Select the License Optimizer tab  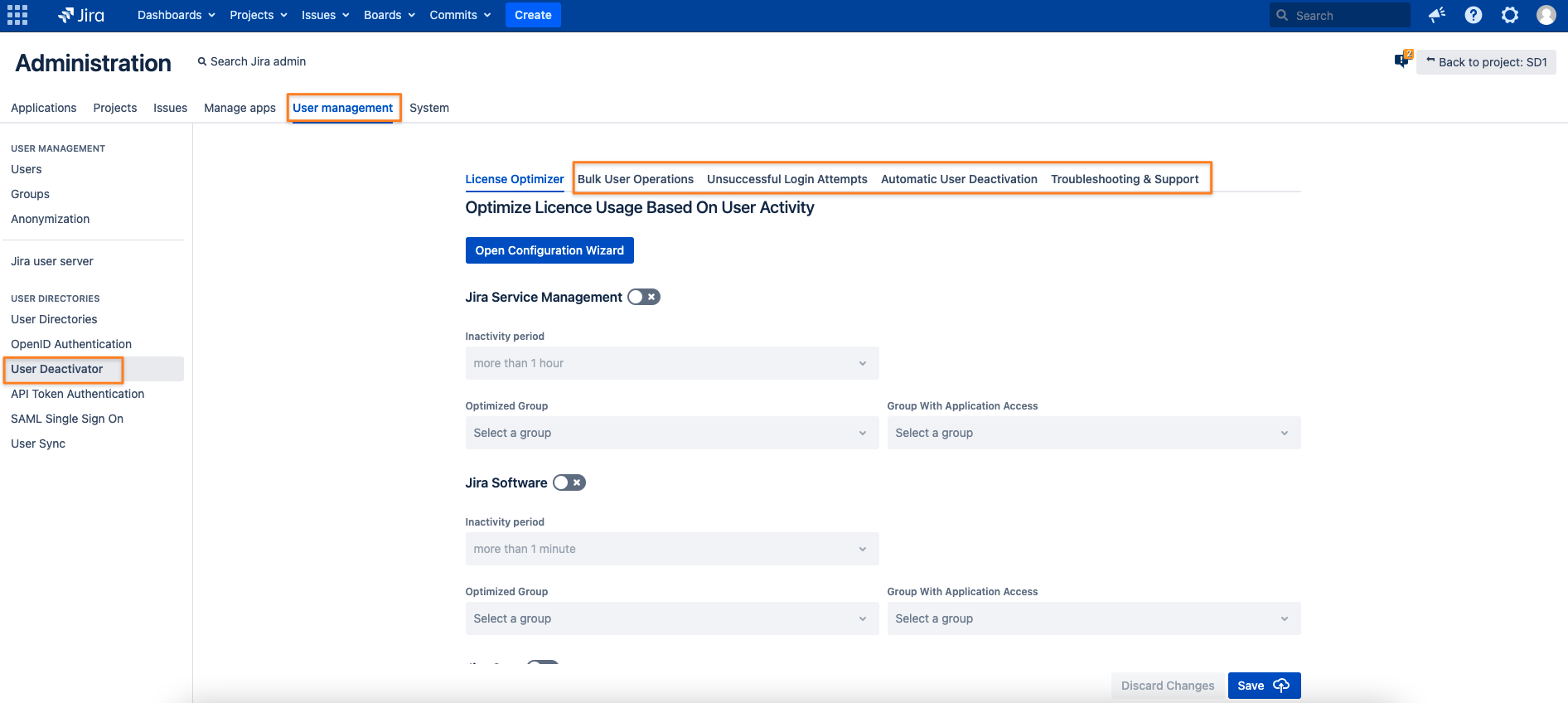click(x=515, y=179)
